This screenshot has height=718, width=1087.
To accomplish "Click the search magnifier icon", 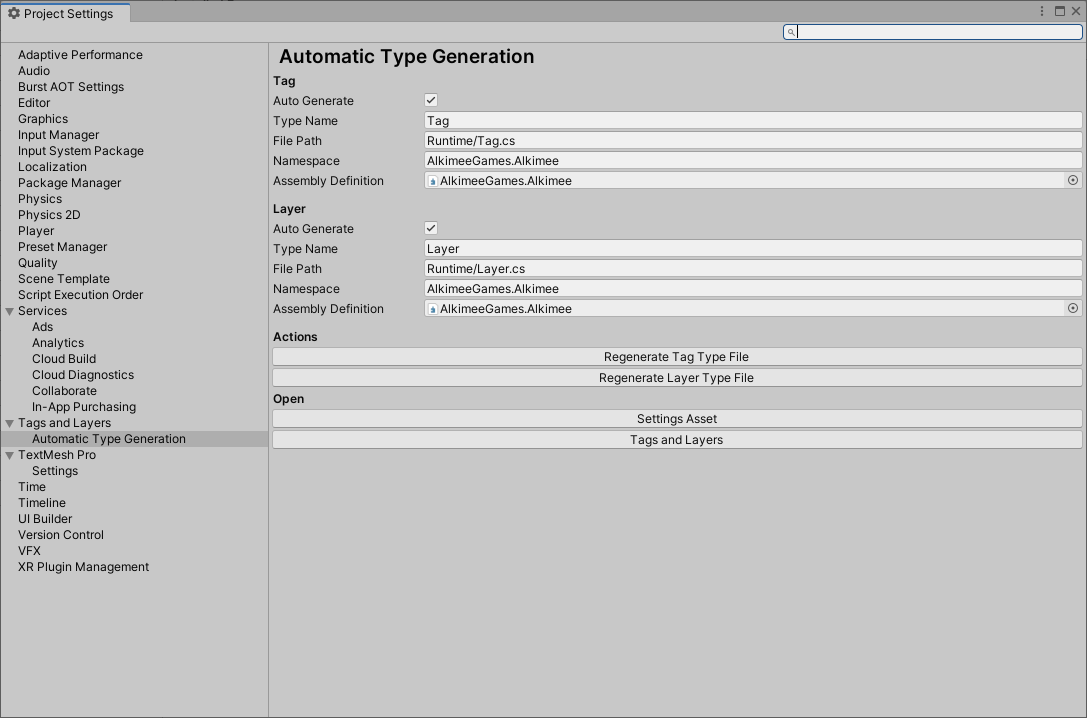I will 791,32.
